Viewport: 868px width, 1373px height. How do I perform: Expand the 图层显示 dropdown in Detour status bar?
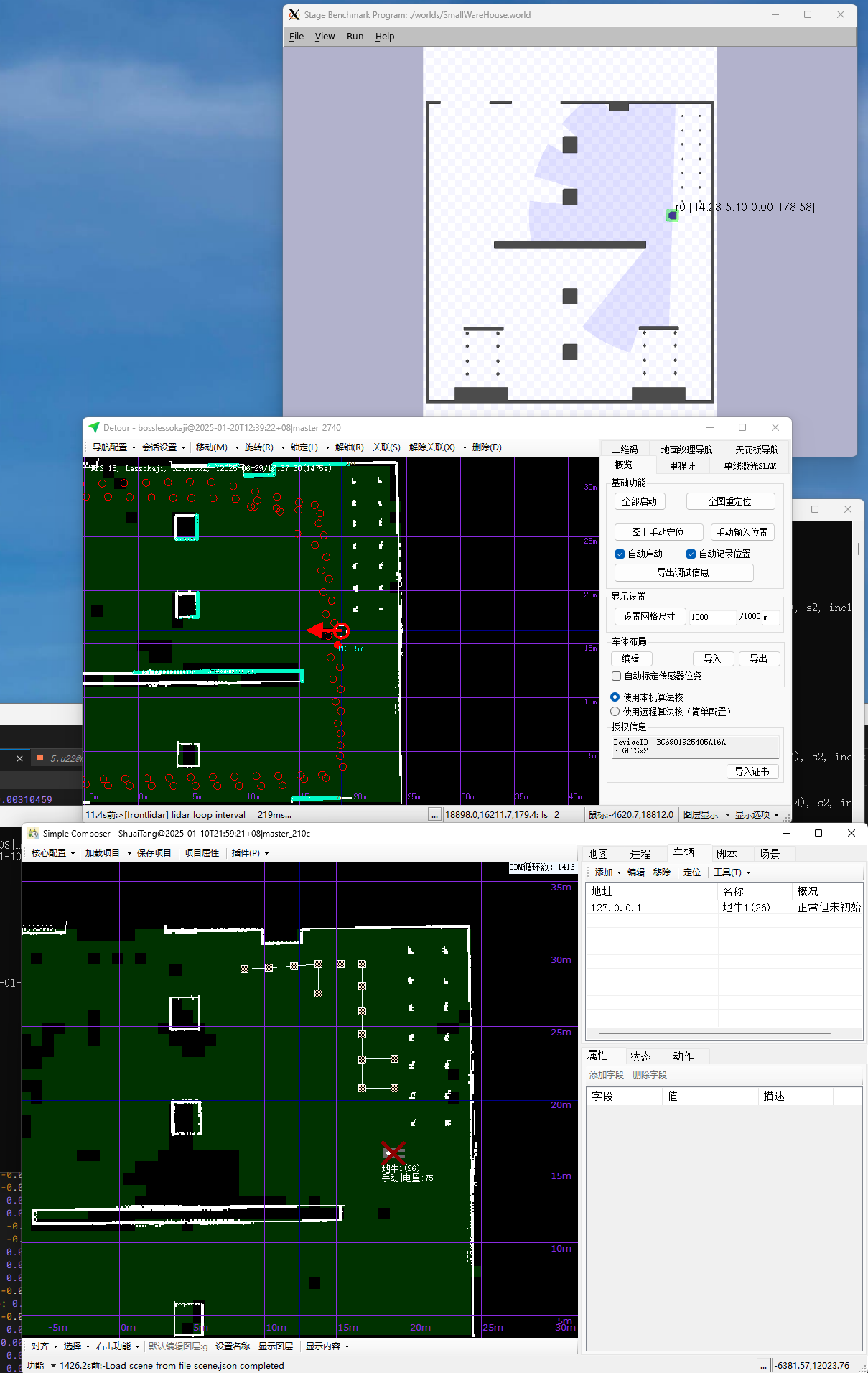tap(706, 814)
